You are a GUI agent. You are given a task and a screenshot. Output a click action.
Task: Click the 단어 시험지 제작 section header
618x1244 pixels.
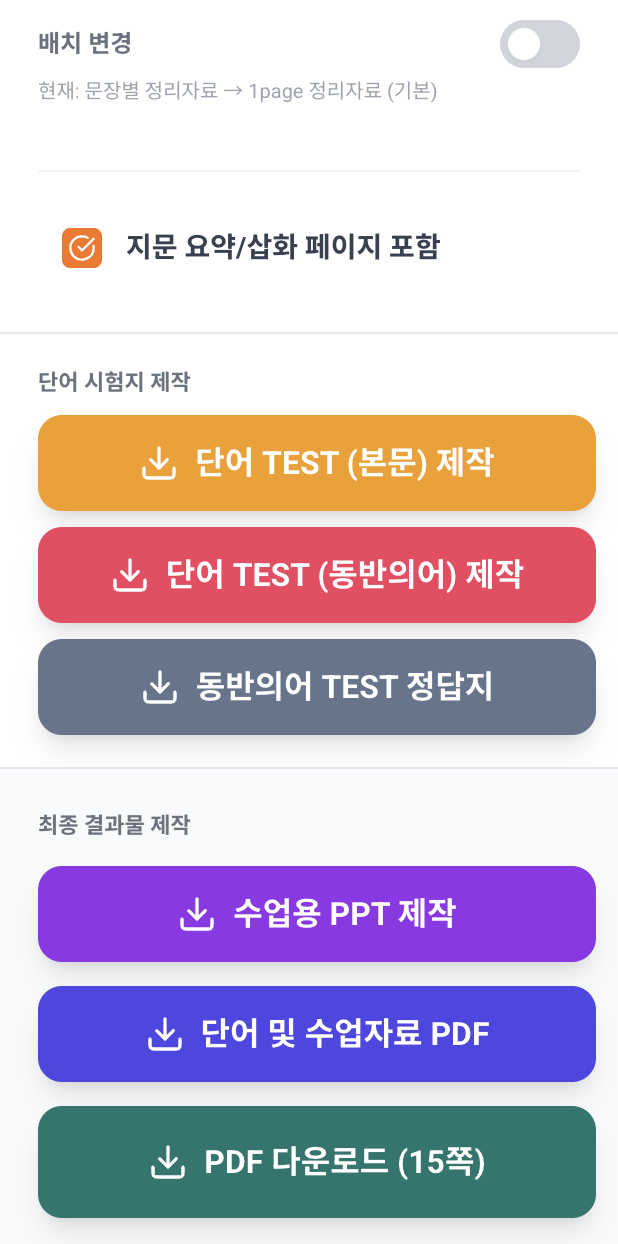click(114, 381)
